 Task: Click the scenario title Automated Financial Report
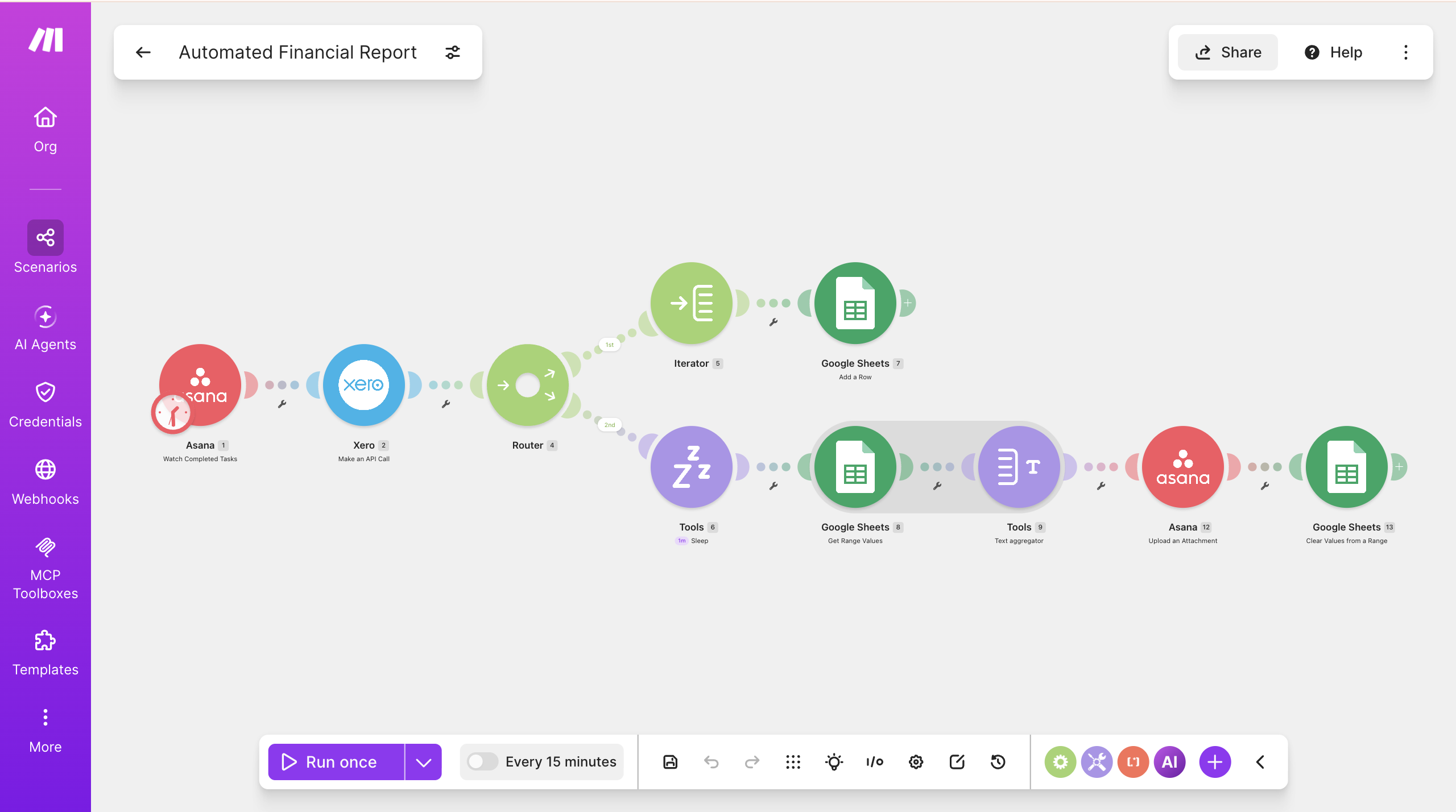298,52
